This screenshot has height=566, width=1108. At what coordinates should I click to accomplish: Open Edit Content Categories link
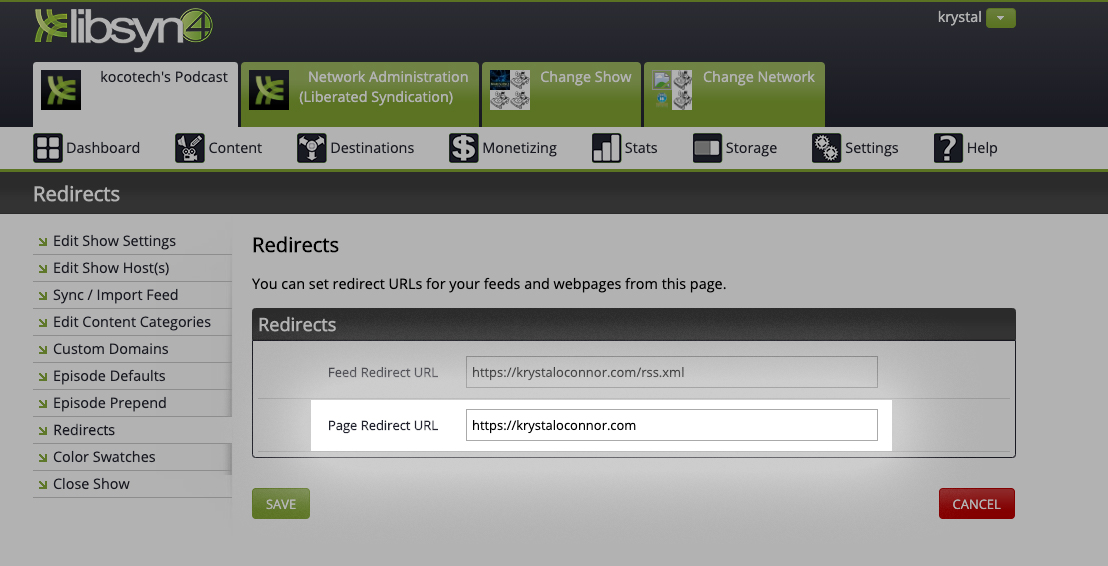coord(131,322)
